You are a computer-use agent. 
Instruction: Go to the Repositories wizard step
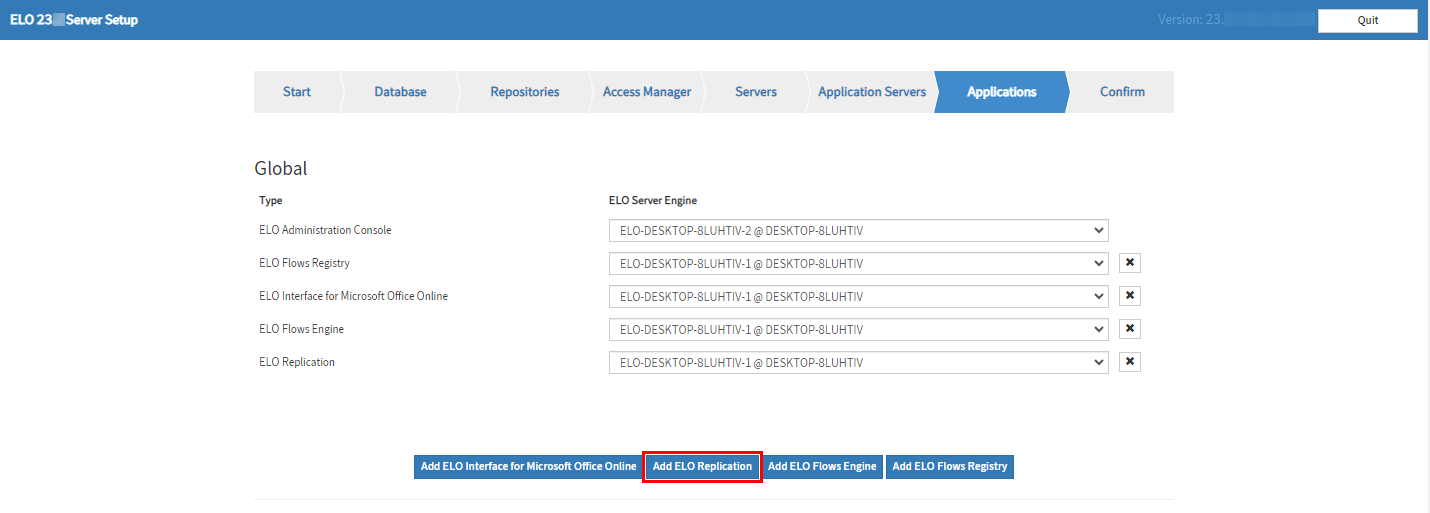pos(524,92)
